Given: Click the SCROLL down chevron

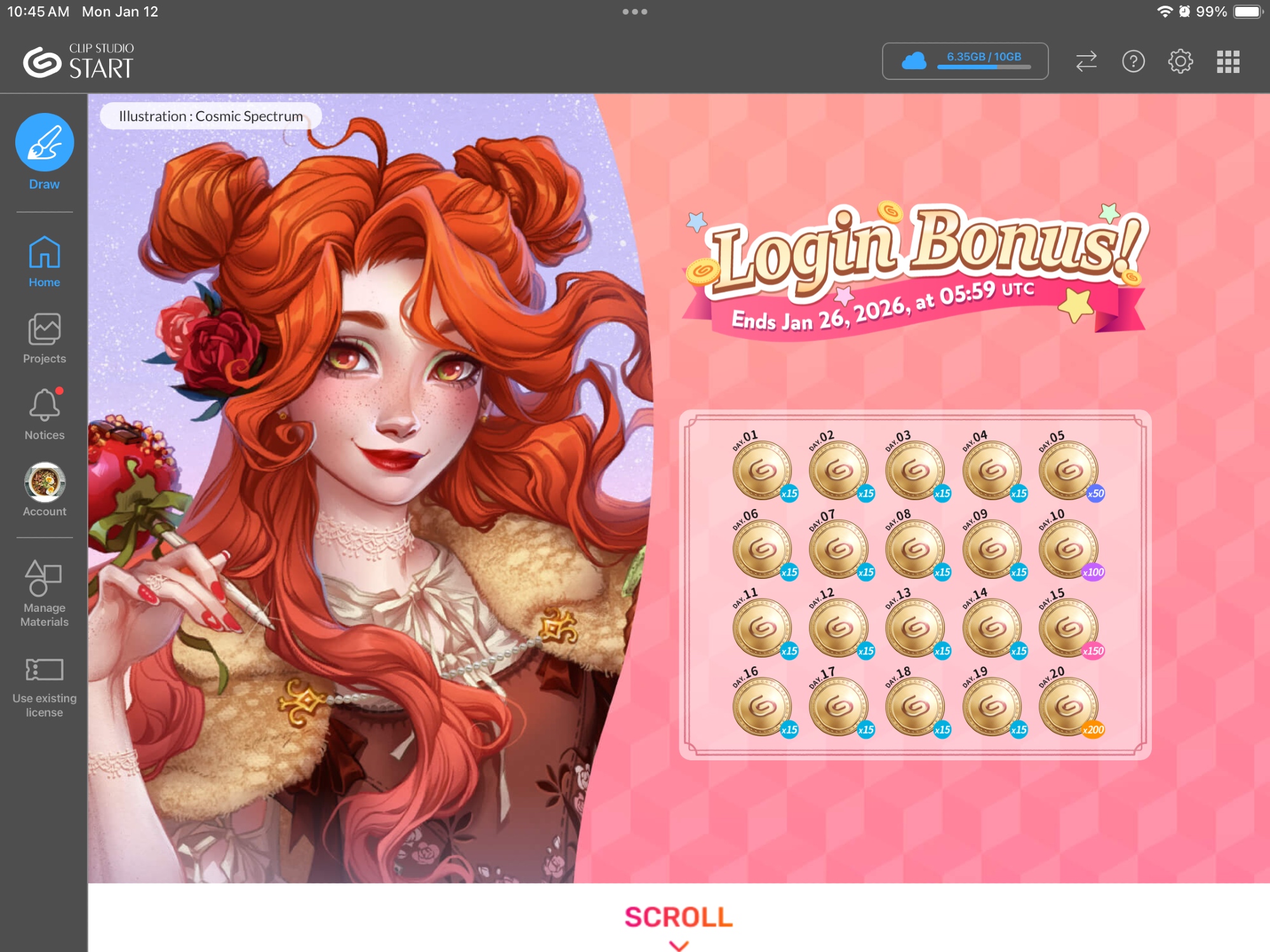Looking at the screenshot, I should [679, 944].
